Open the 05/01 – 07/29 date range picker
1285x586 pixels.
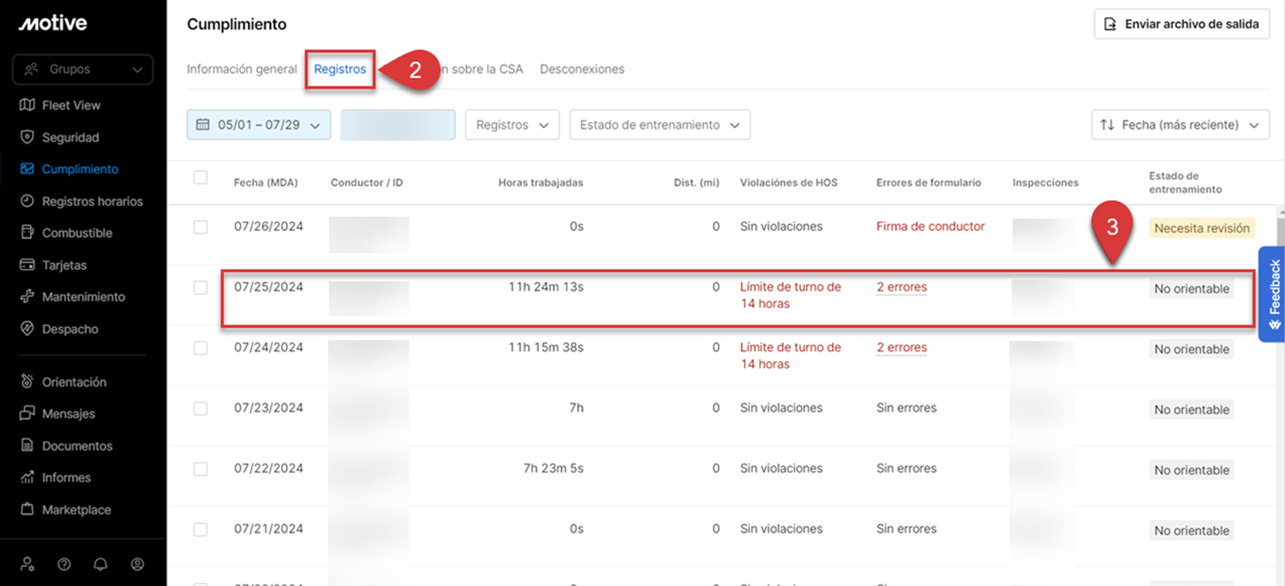click(259, 125)
